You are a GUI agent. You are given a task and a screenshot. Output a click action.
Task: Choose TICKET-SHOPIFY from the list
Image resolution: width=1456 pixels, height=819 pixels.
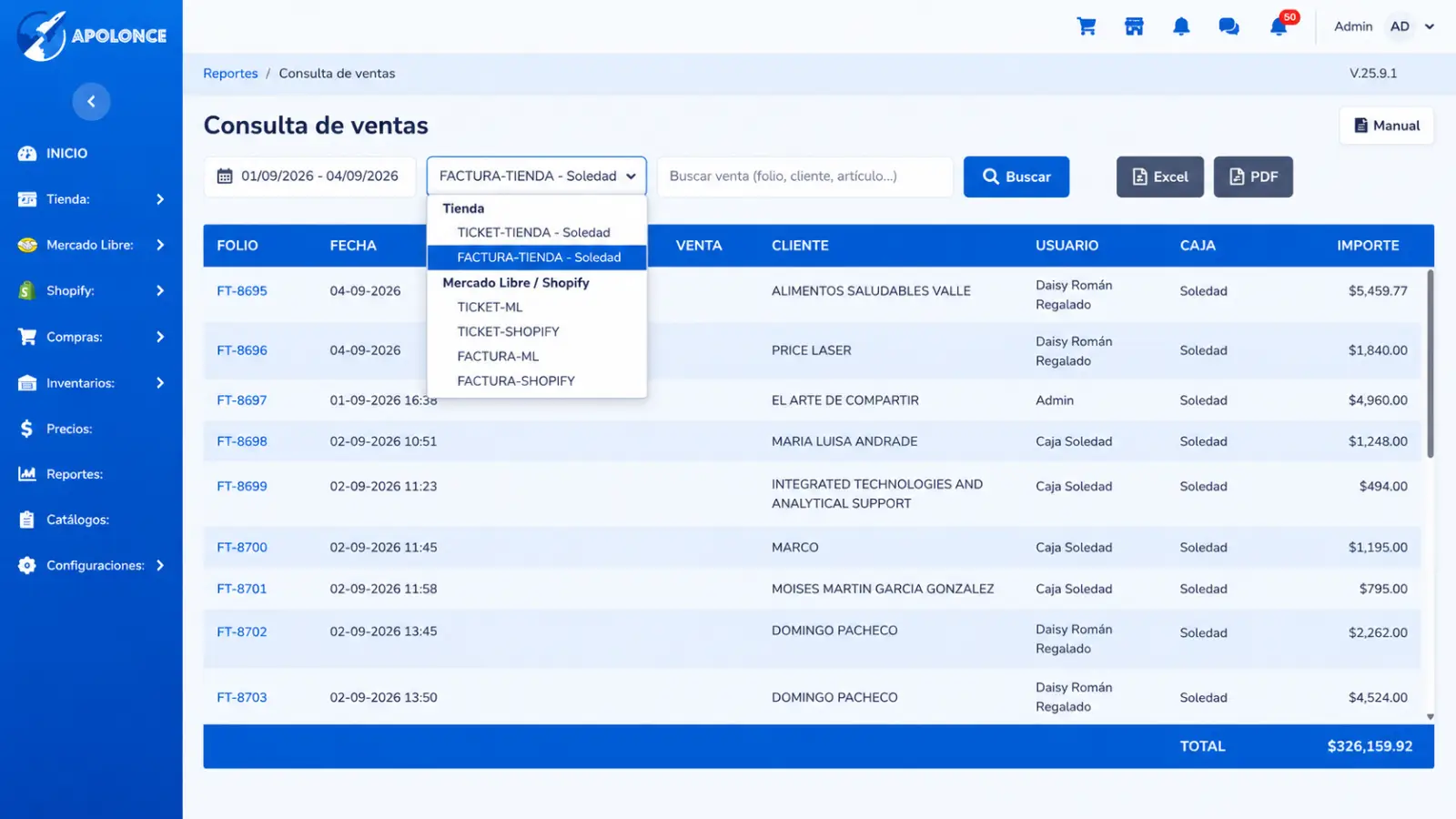tap(537, 332)
